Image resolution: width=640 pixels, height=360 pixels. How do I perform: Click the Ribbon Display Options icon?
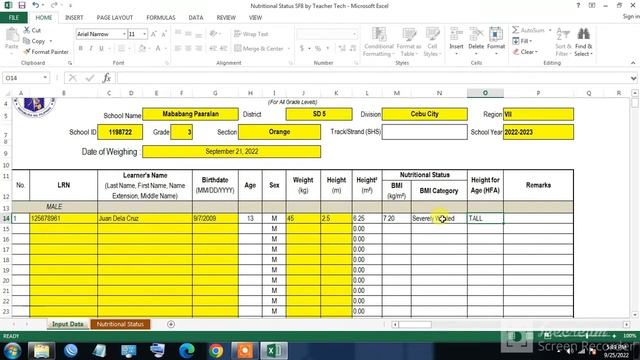(x=592, y=5)
